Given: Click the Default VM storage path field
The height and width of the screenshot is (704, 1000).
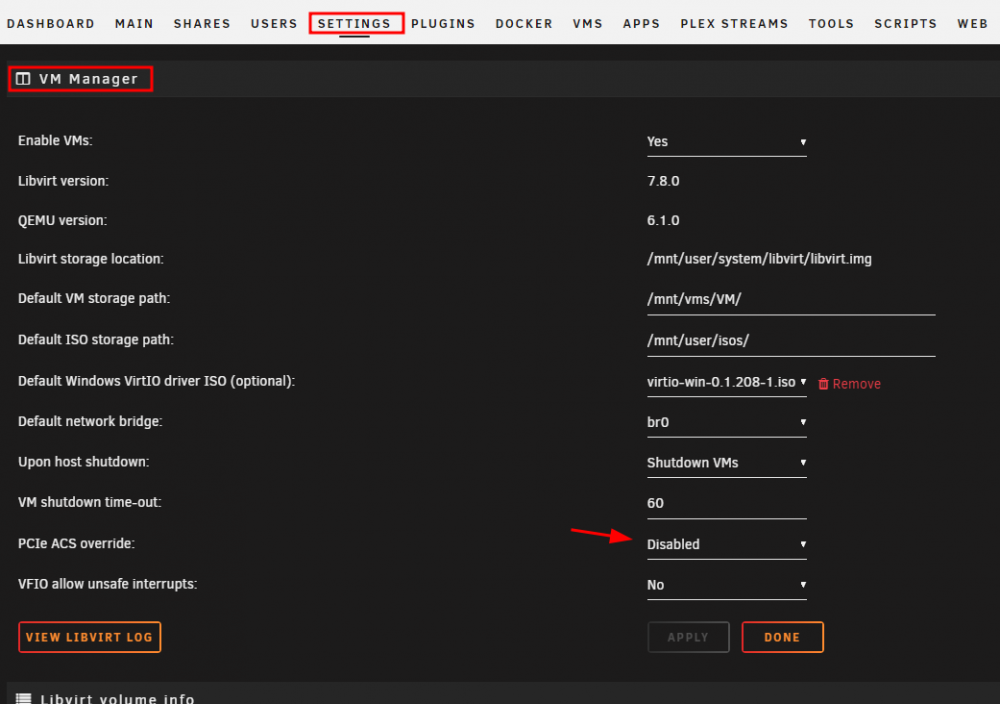Looking at the screenshot, I should (x=791, y=300).
